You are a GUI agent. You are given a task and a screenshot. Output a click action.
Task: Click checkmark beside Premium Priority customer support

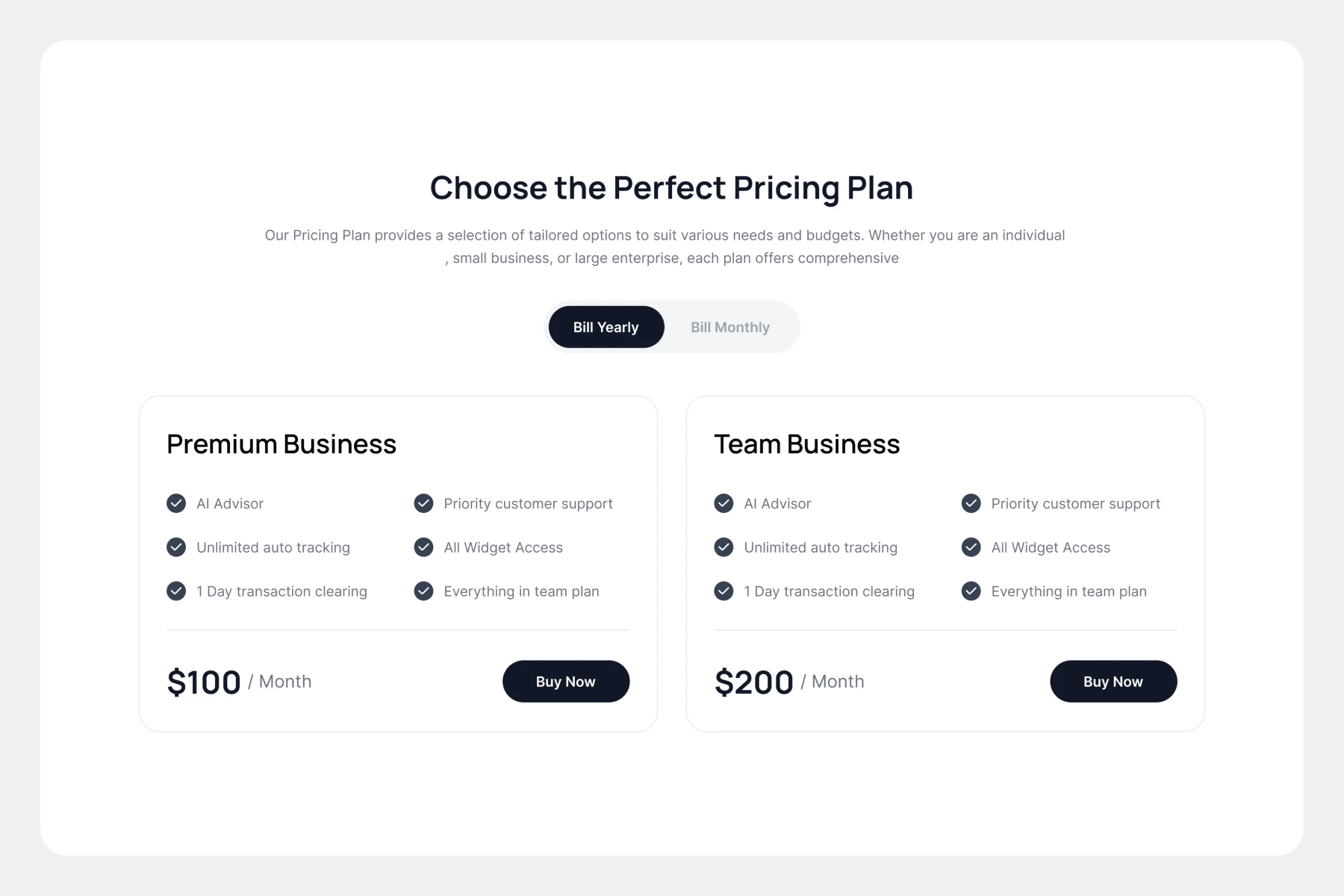pyautogui.click(x=423, y=503)
